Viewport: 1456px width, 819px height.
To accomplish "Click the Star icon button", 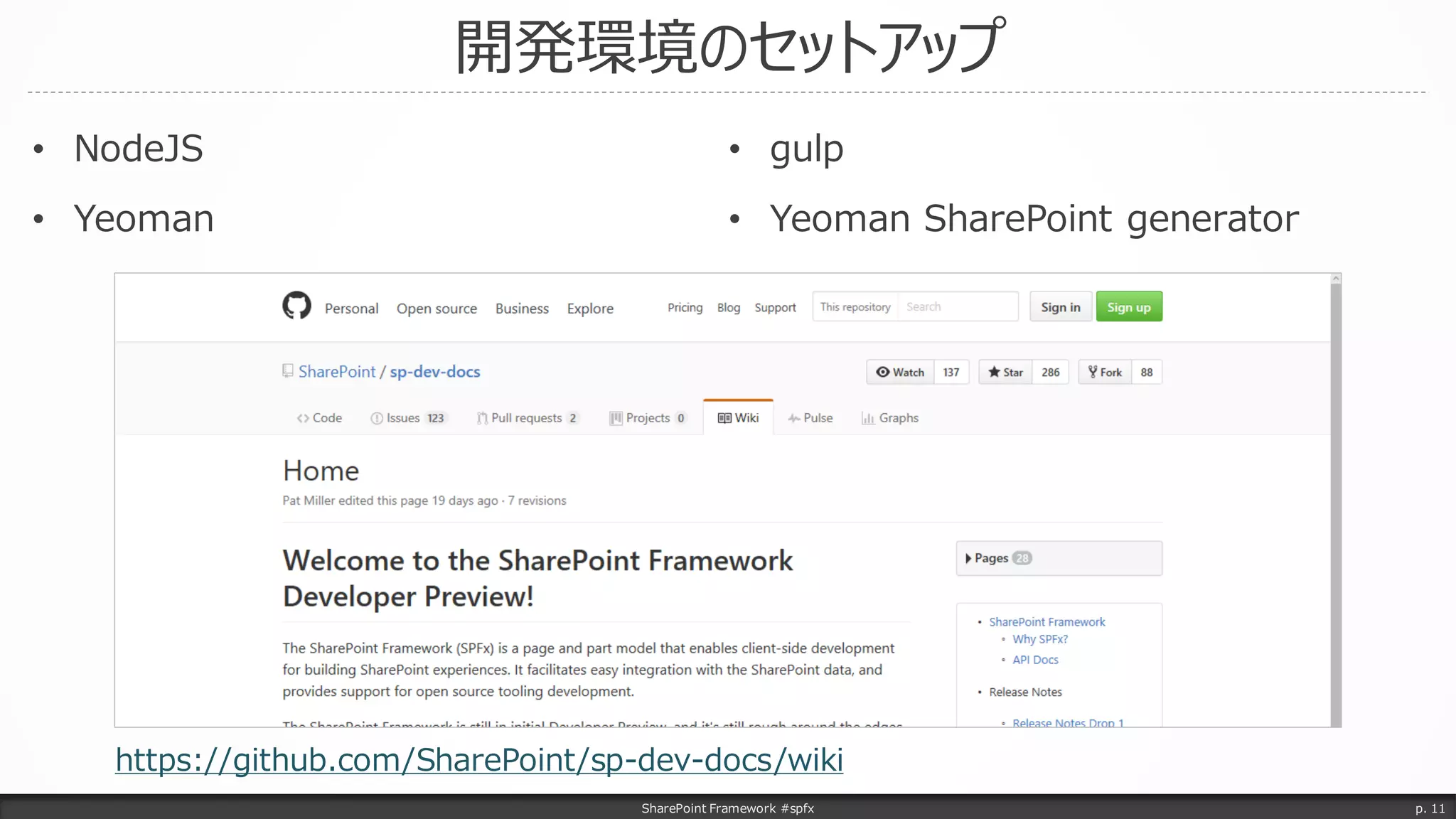I will pyautogui.click(x=1005, y=373).
